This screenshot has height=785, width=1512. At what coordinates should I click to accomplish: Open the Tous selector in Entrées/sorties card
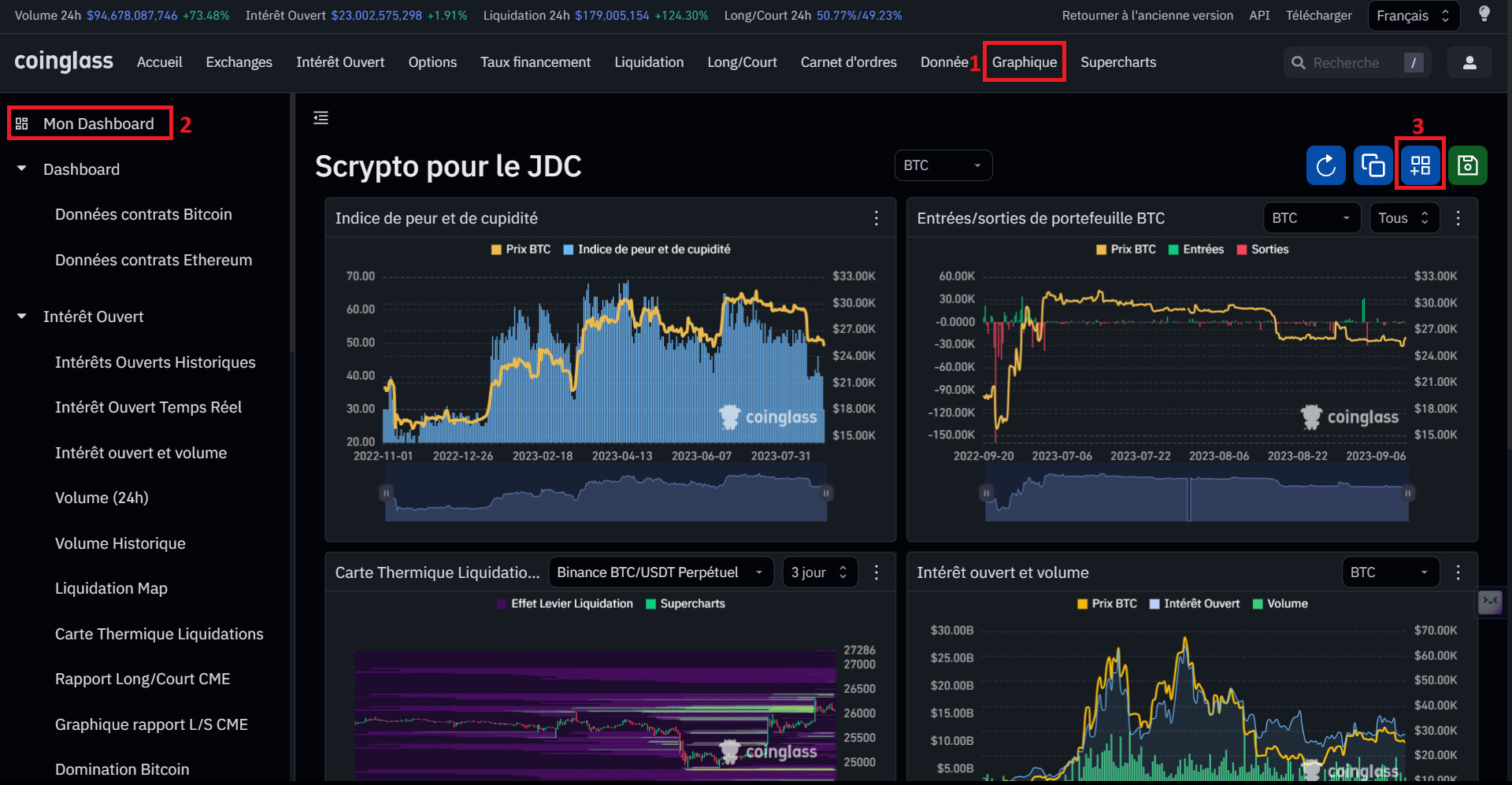[x=1405, y=218]
